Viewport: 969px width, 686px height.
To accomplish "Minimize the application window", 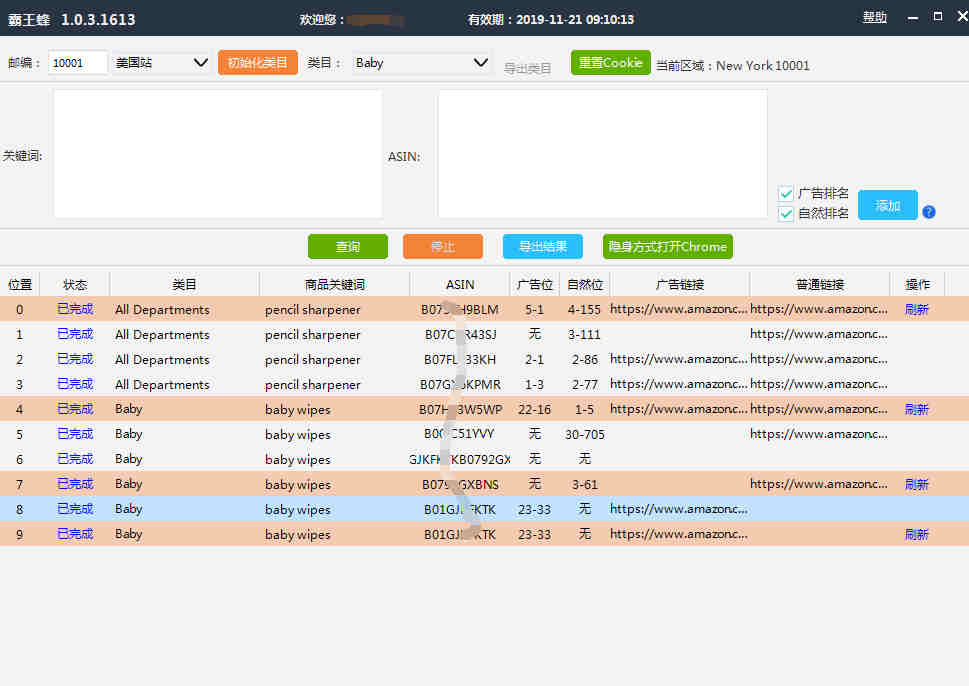I will coord(912,17).
